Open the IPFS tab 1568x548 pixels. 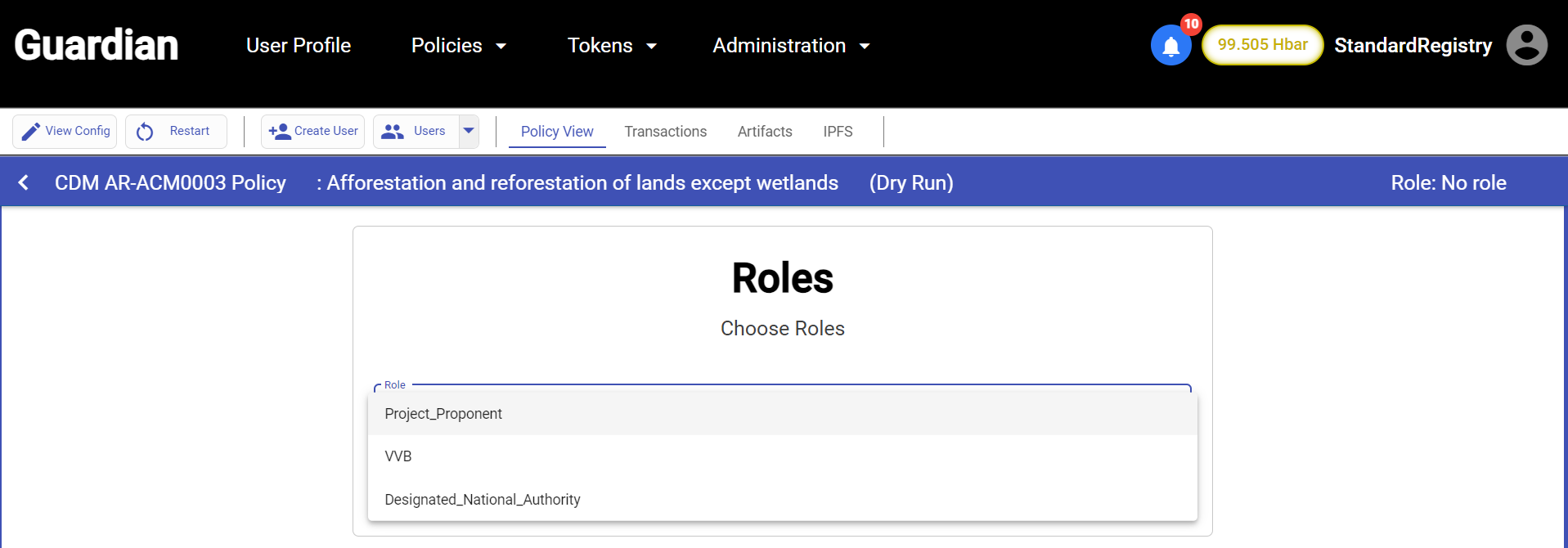838,132
